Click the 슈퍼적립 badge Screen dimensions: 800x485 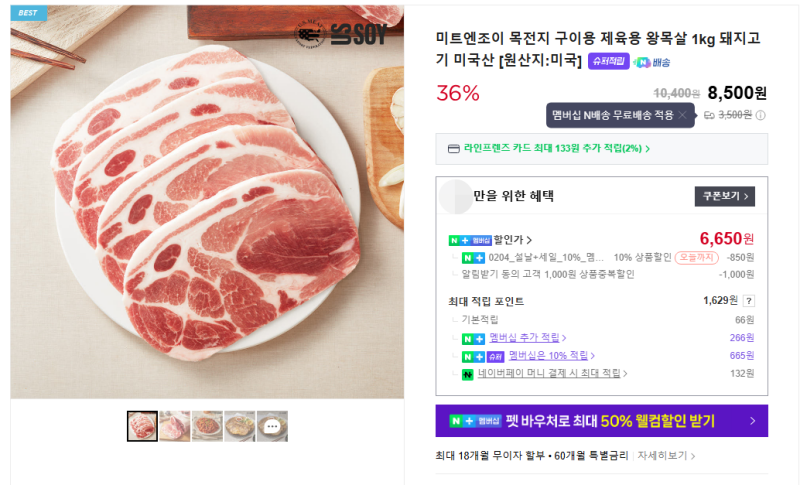(607, 61)
